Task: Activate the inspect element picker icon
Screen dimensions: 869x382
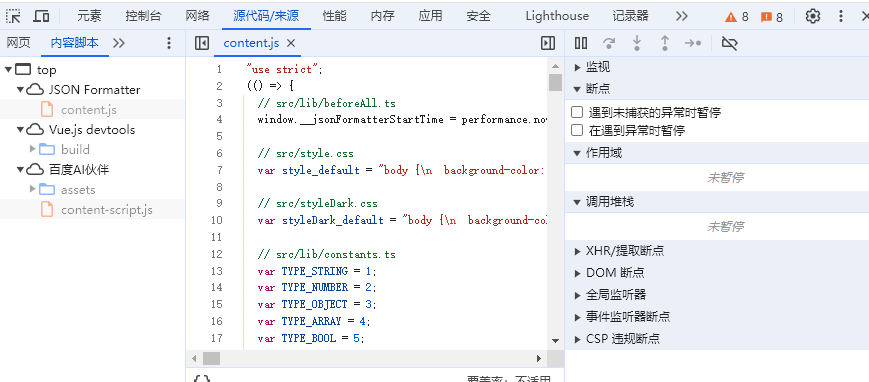Action: (x=13, y=16)
